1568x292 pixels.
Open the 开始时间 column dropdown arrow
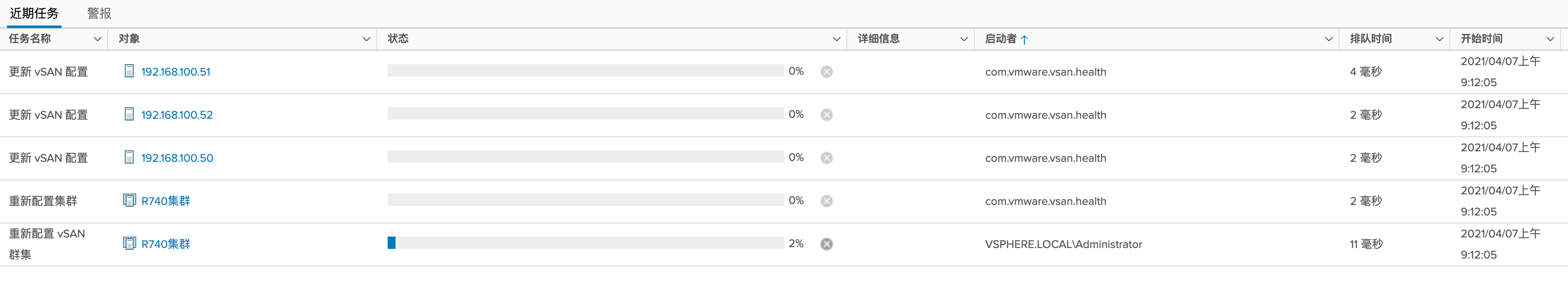coord(1550,39)
